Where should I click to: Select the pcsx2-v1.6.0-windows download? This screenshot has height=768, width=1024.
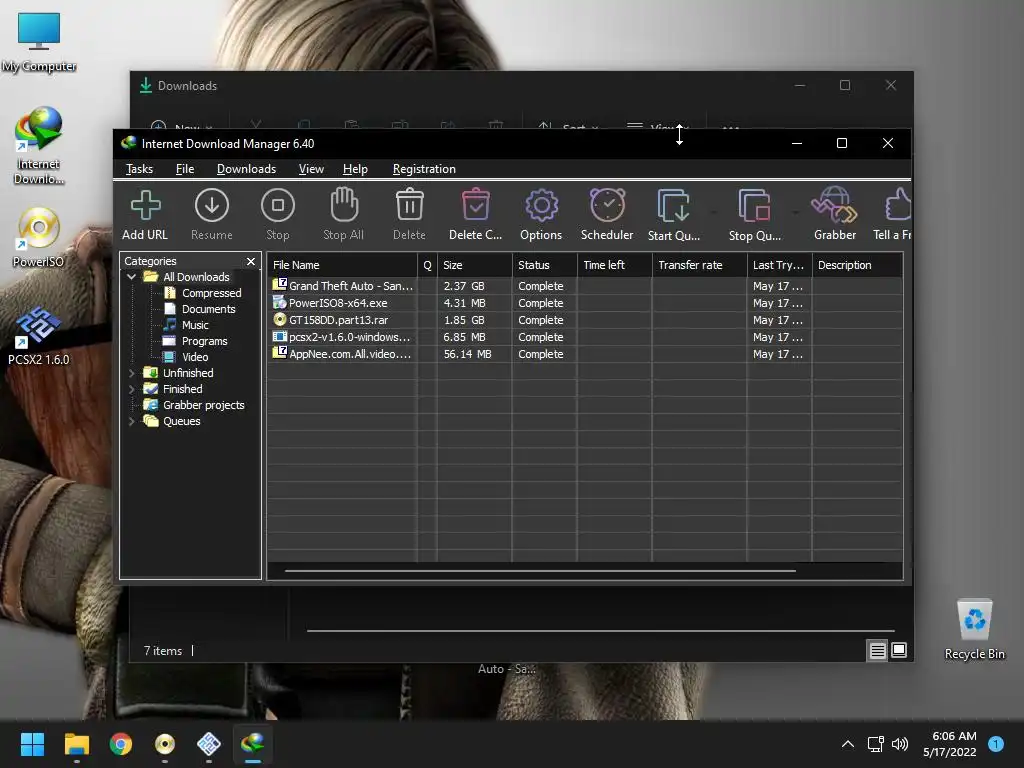tap(584, 337)
